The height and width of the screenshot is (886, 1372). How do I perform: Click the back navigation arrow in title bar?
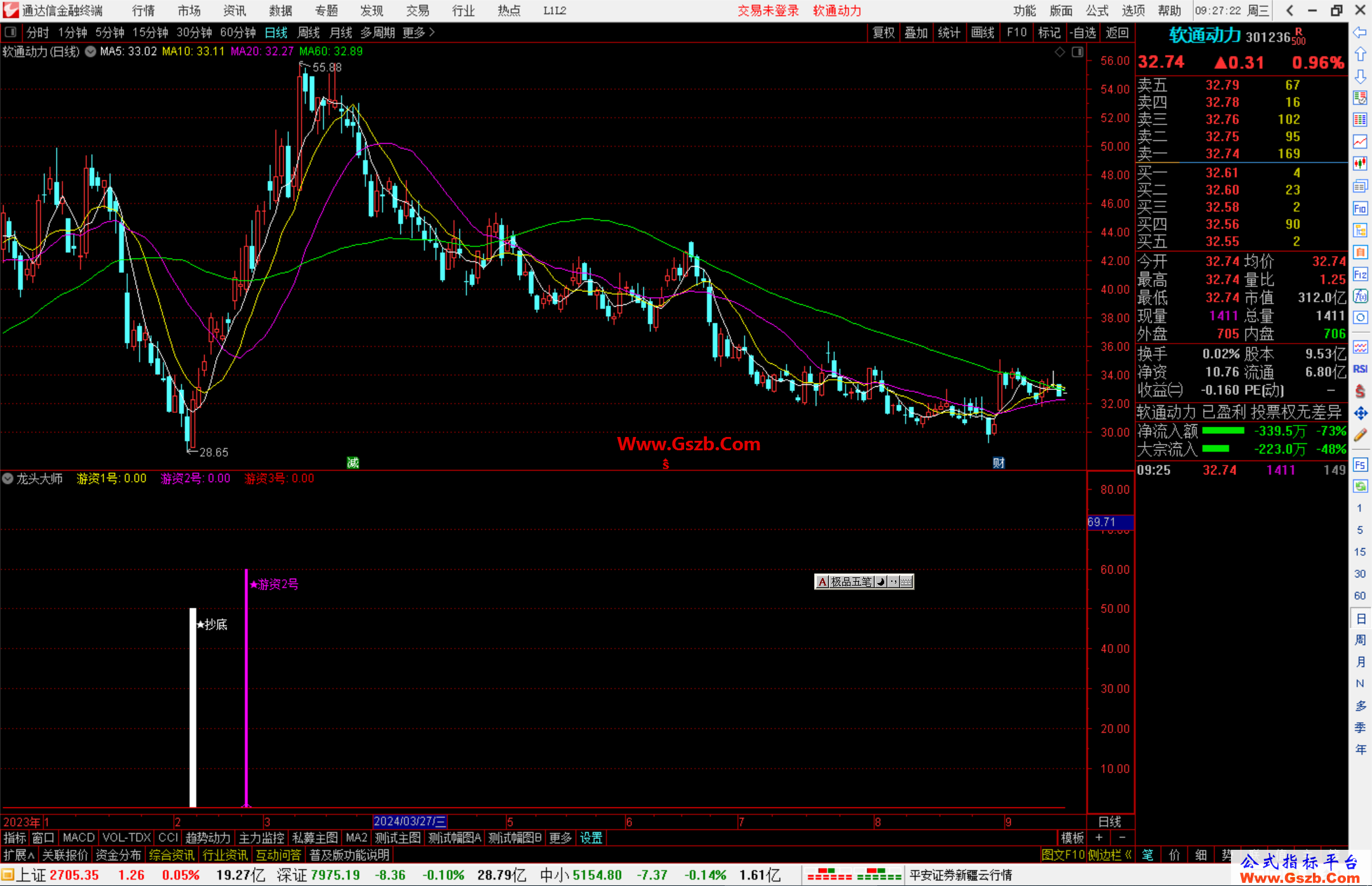click(1289, 11)
